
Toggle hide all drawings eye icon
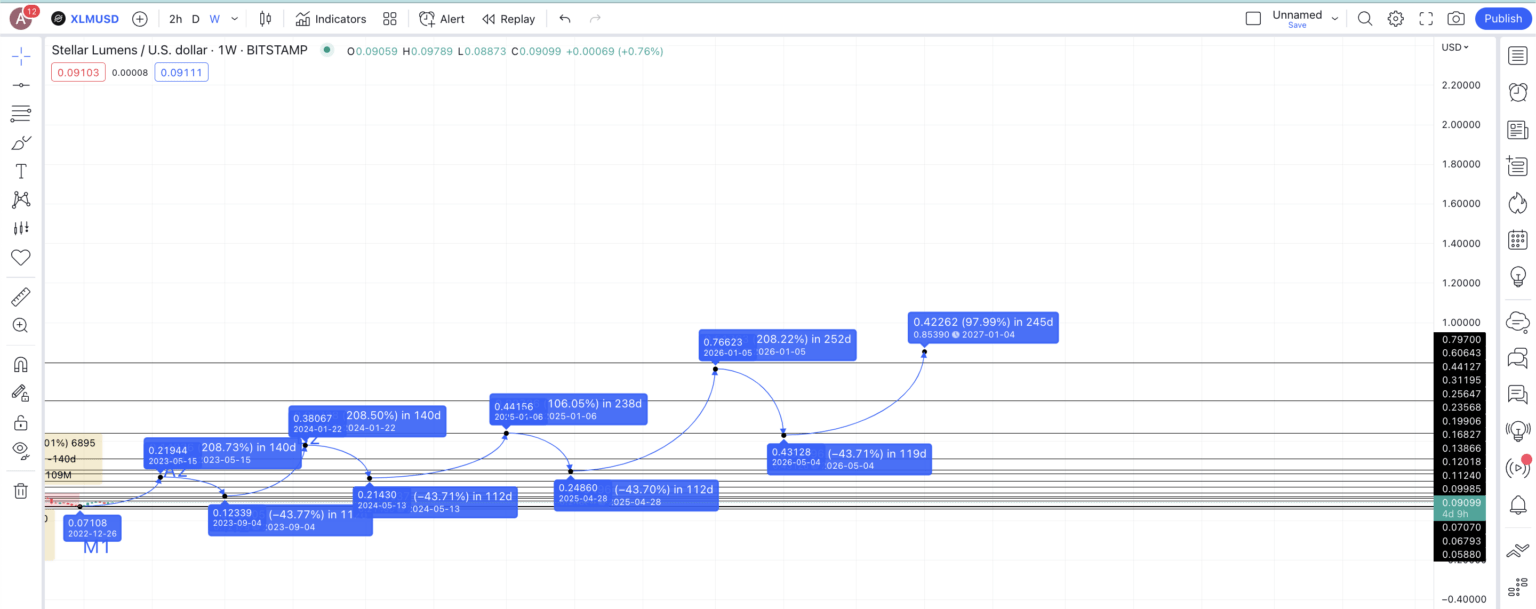pos(20,450)
